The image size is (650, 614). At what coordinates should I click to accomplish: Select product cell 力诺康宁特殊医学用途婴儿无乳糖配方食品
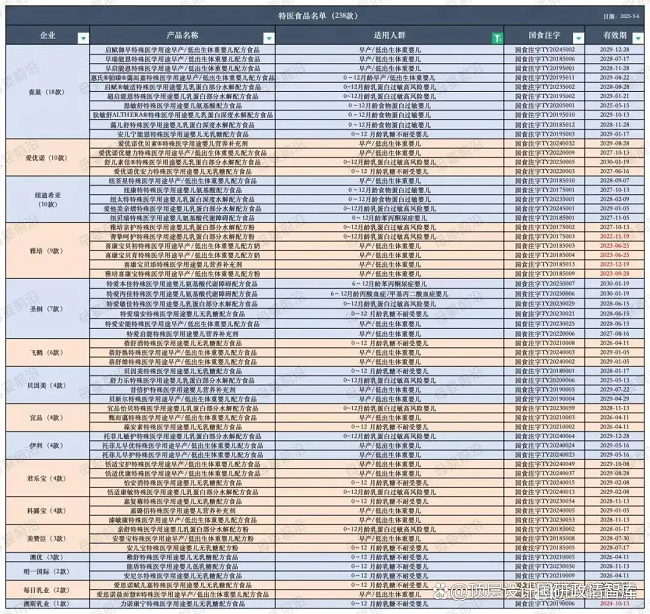click(182, 604)
